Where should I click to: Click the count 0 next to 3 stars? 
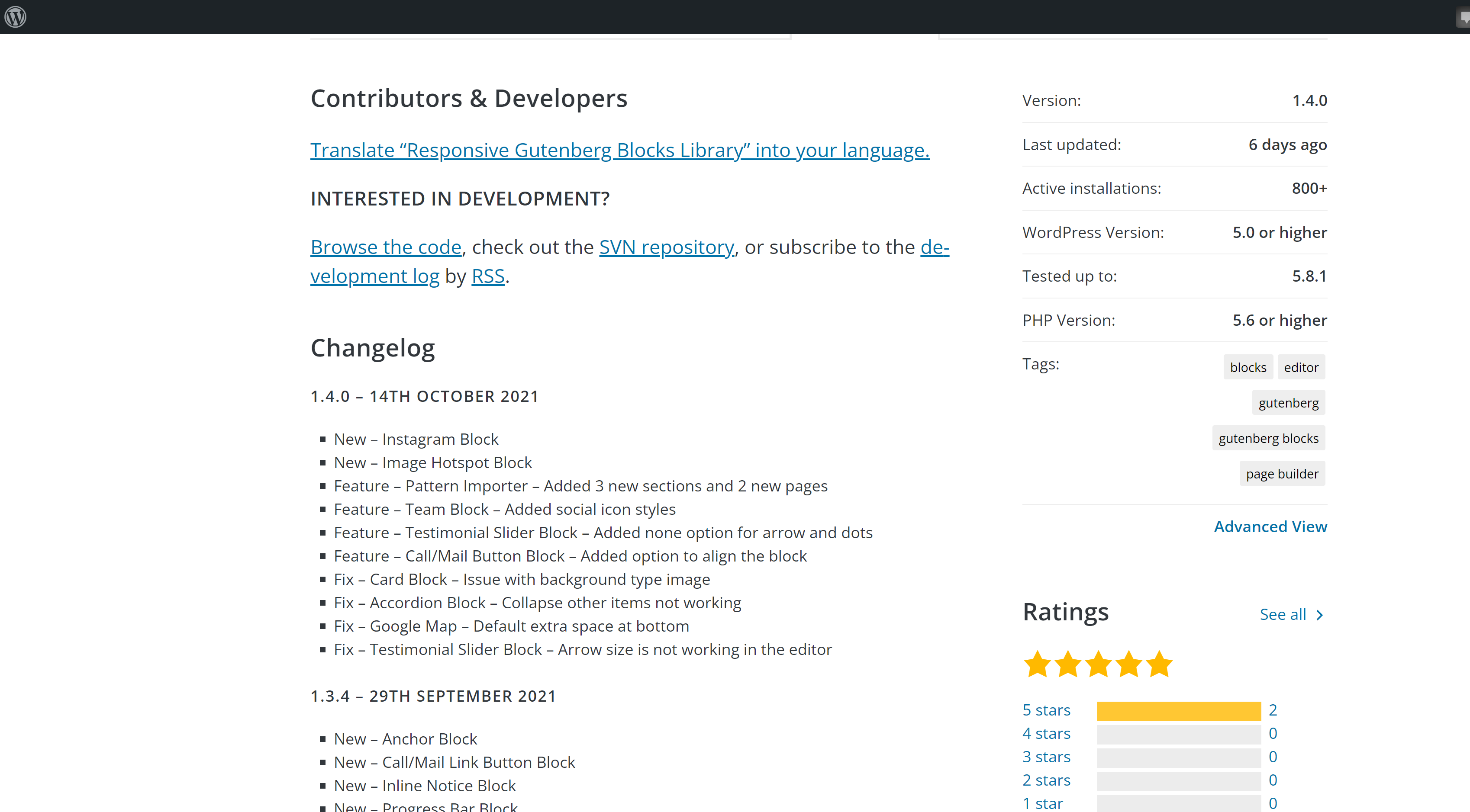[x=1273, y=757]
